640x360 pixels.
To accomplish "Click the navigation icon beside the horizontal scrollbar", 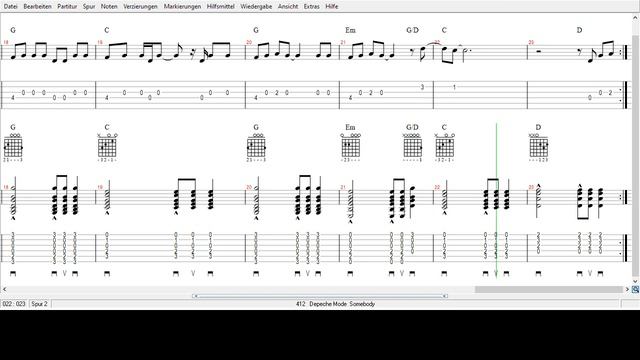I will click(635, 289).
